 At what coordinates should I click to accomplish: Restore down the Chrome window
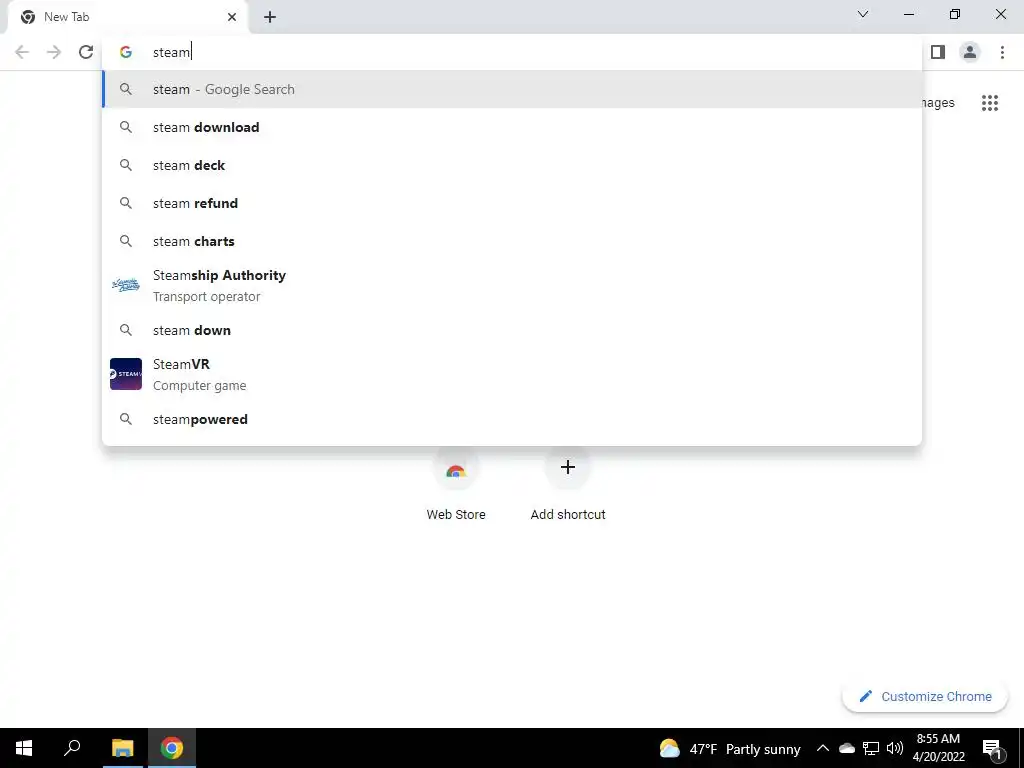coord(955,14)
